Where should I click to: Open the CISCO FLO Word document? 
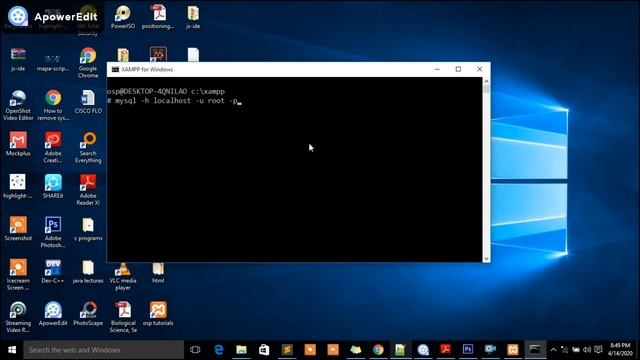click(x=88, y=102)
